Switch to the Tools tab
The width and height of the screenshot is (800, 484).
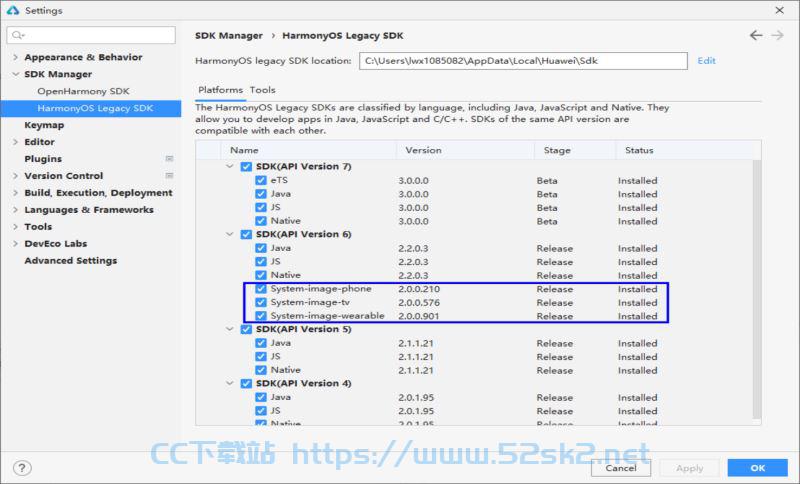pos(262,90)
